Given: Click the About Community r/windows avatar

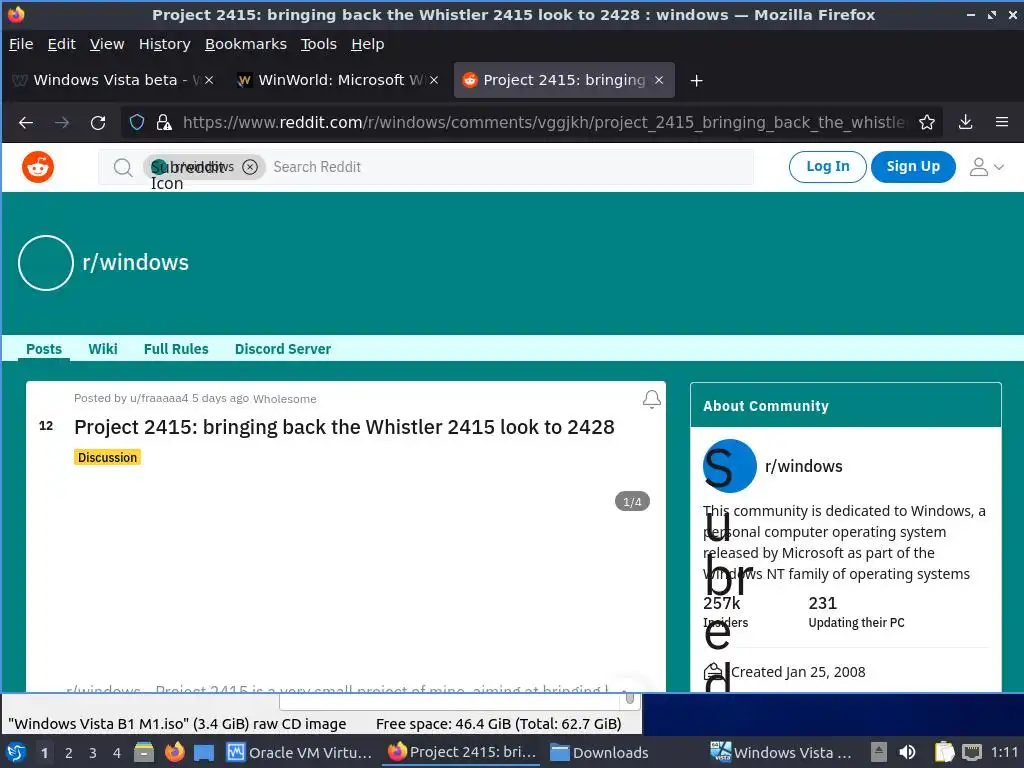Looking at the screenshot, I should coord(729,466).
